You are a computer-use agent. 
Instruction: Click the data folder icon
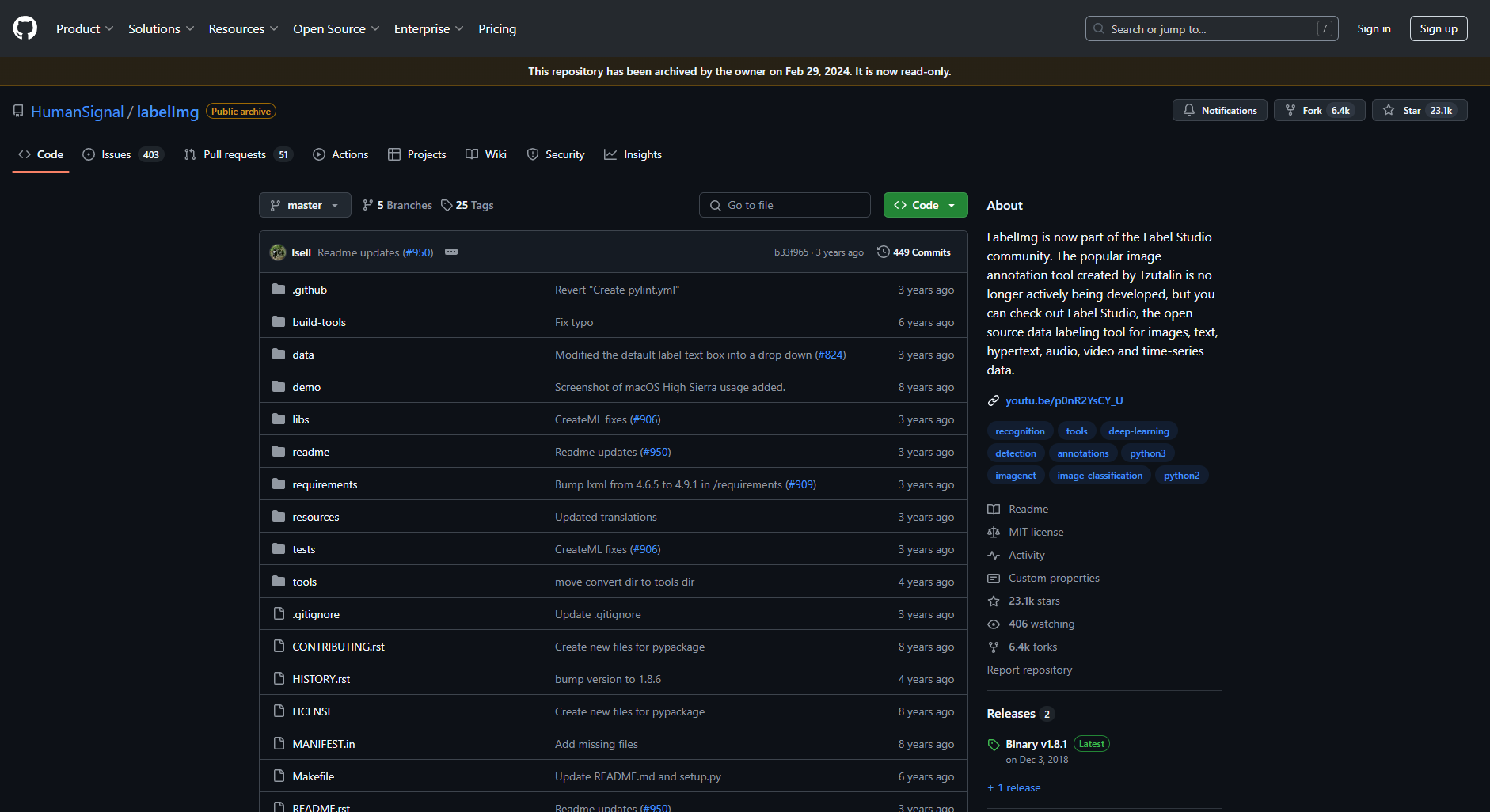pos(279,355)
